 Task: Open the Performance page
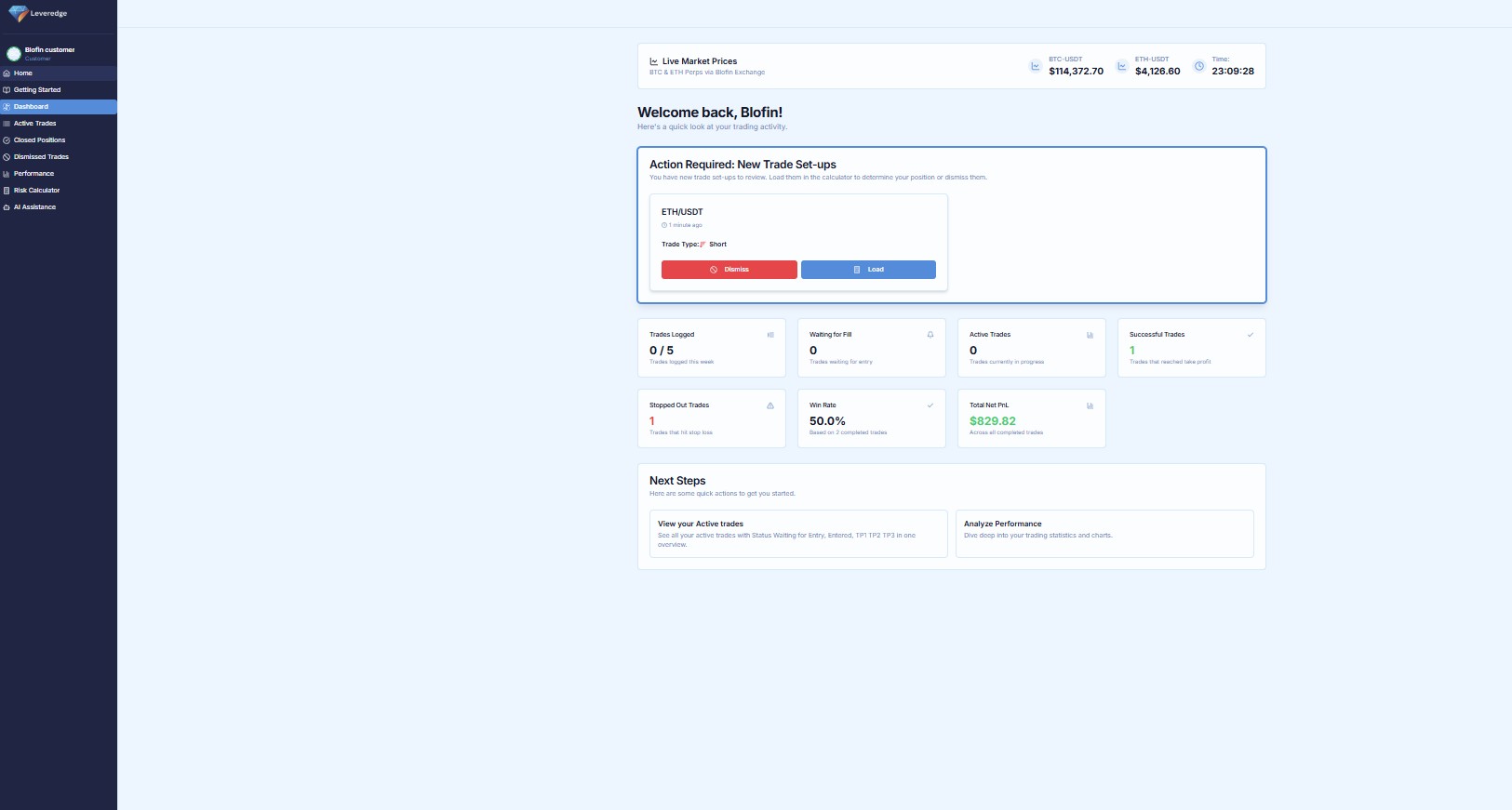tap(59, 174)
